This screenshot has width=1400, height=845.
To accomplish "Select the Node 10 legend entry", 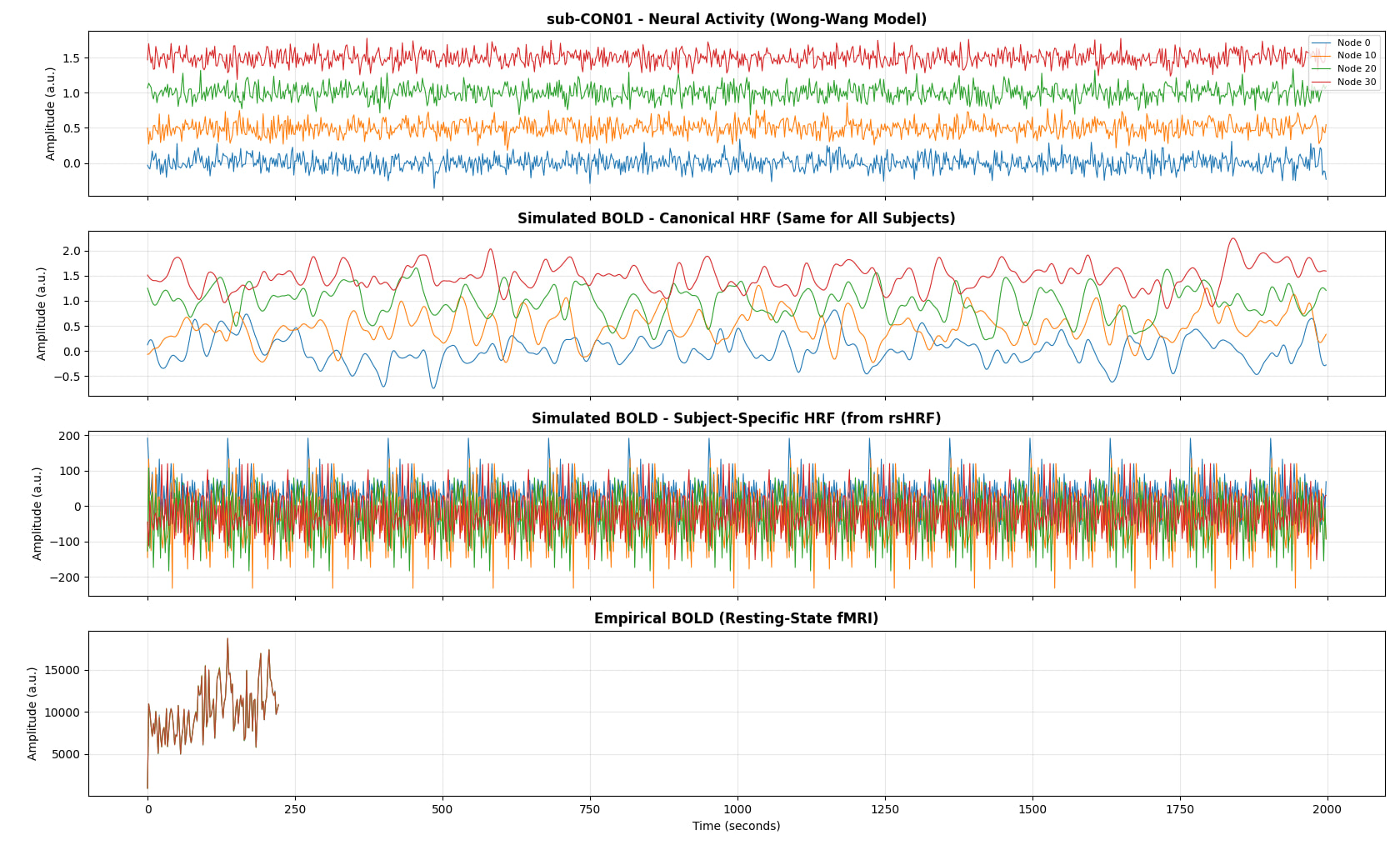I will click(1356, 56).
